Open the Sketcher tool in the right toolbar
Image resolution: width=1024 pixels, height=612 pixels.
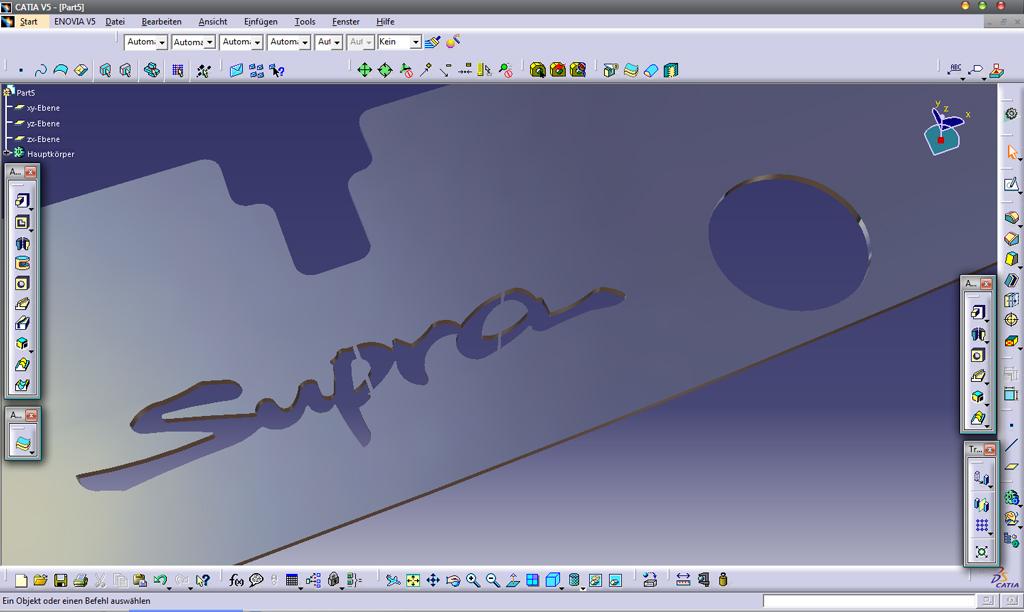pos(1011,185)
